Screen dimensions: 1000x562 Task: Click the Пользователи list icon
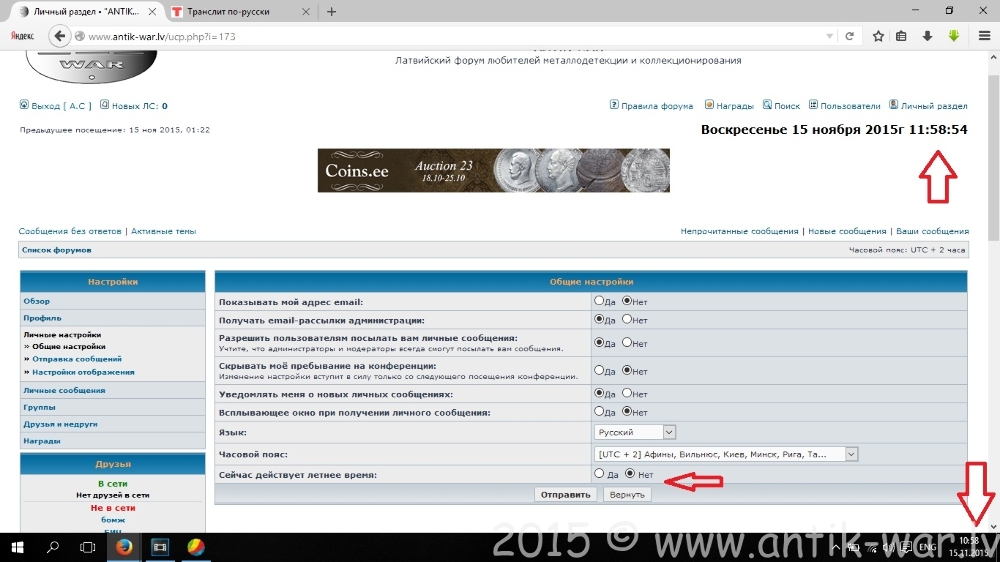813,105
